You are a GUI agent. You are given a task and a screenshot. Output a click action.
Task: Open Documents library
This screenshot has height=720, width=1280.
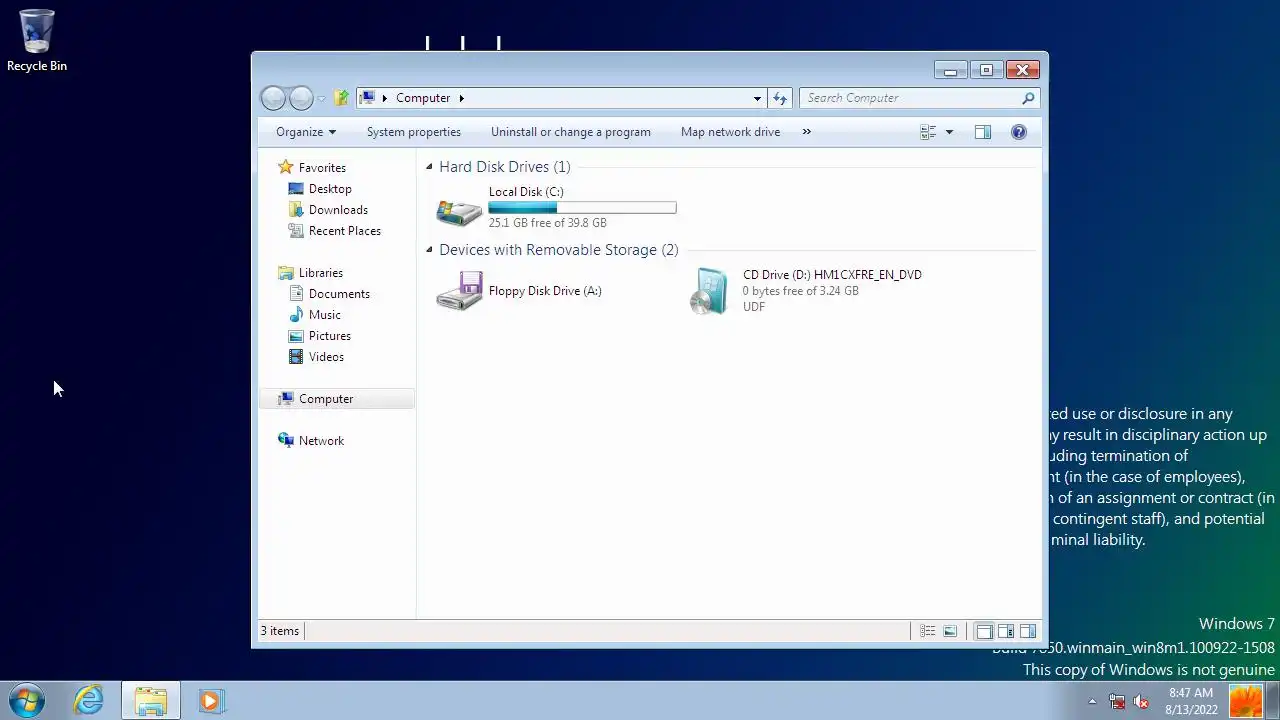point(339,294)
